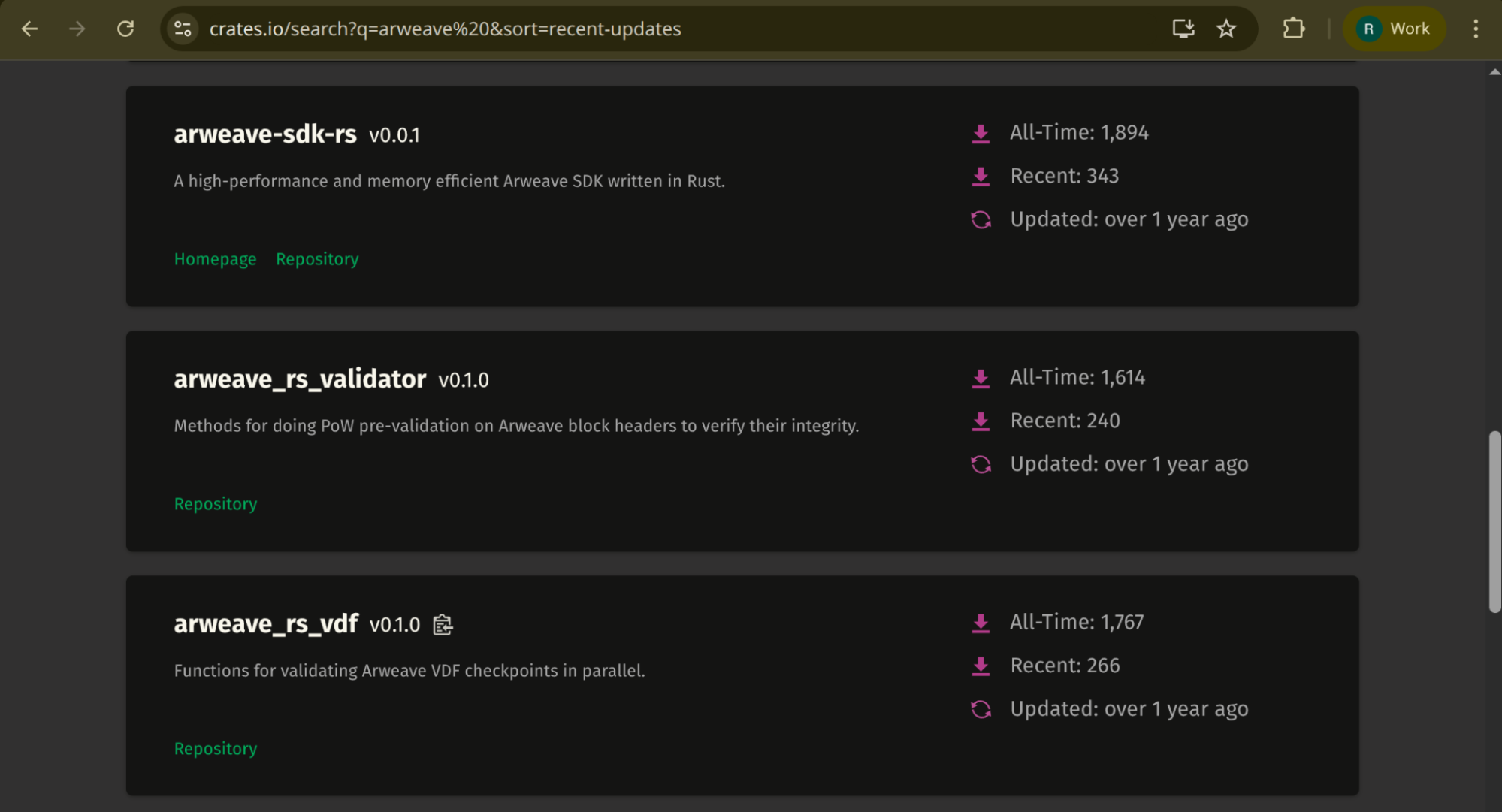Open the Work profile menu
Screen dimensions: 1502x812
click(1394, 29)
